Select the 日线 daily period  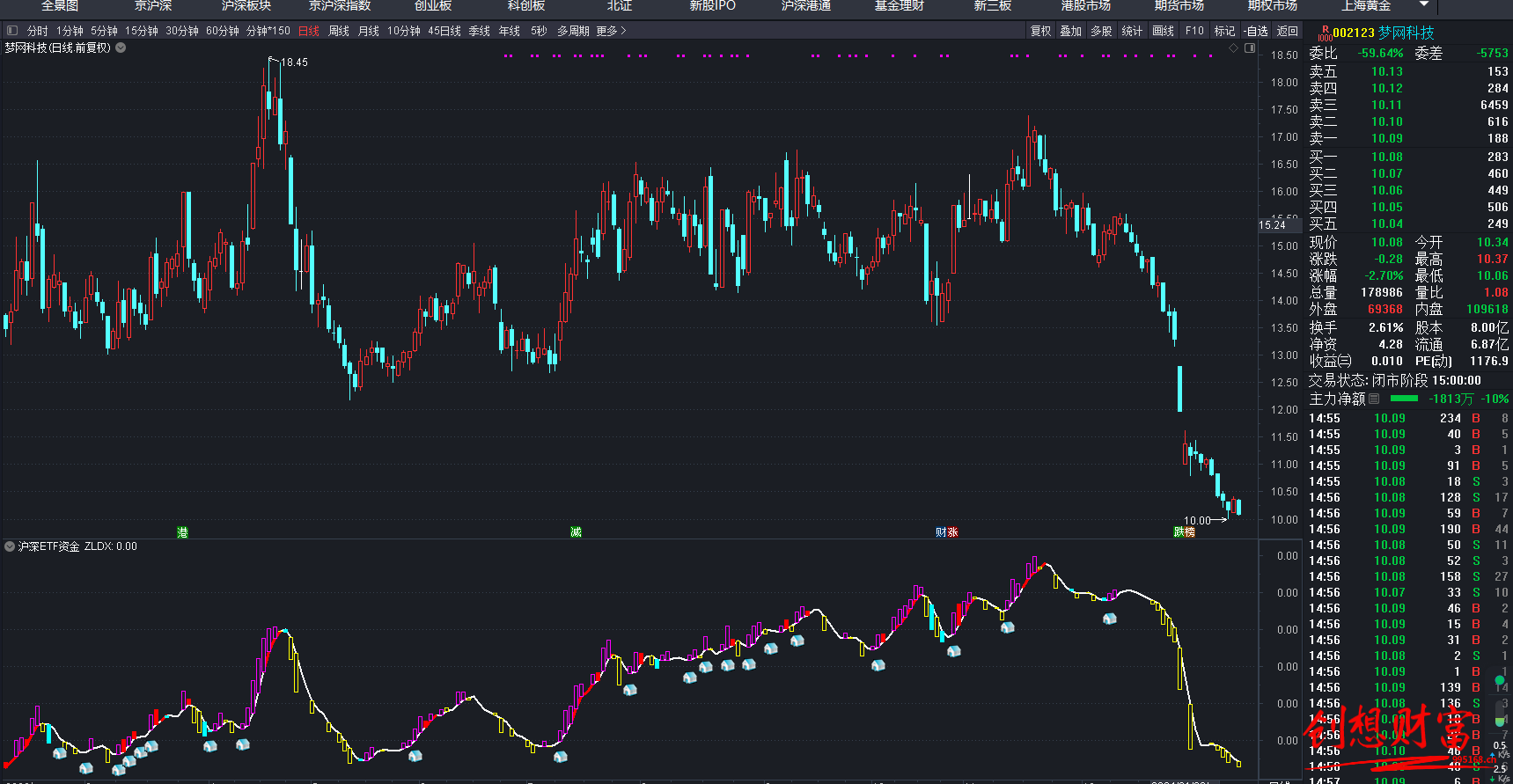(309, 31)
